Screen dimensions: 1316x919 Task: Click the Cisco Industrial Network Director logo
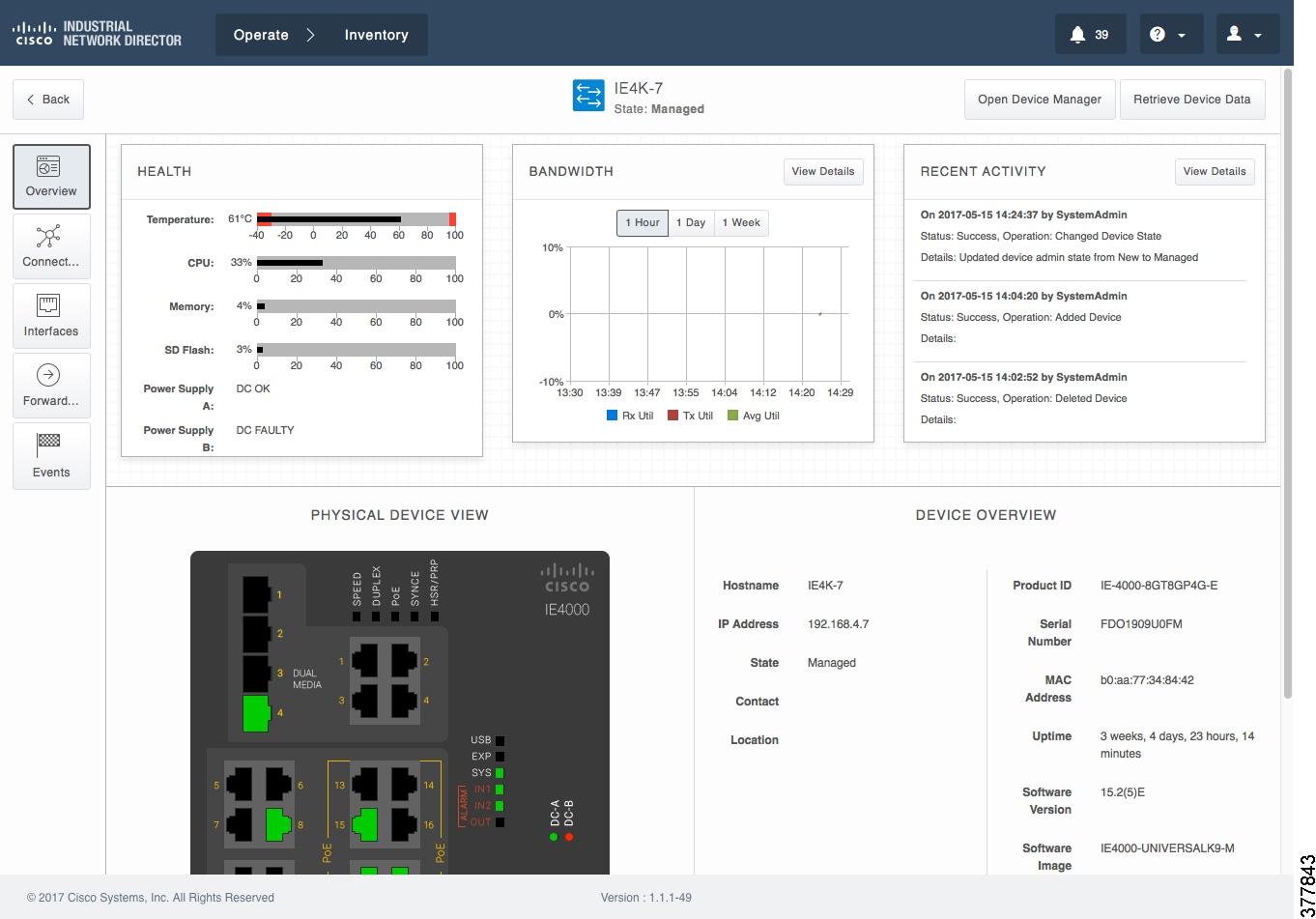(x=97, y=34)
